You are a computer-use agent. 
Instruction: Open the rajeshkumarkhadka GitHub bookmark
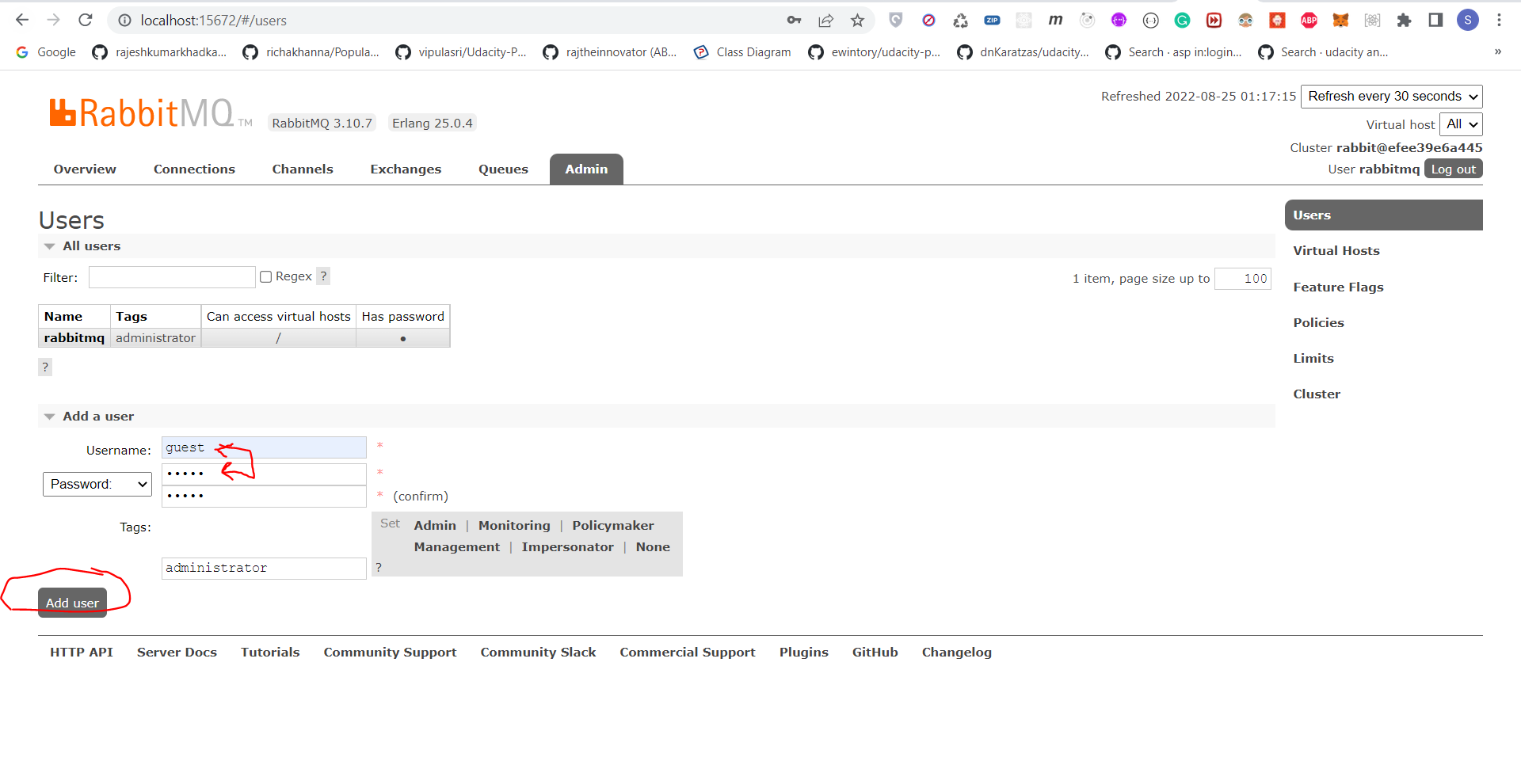click(x=159, y=52)
